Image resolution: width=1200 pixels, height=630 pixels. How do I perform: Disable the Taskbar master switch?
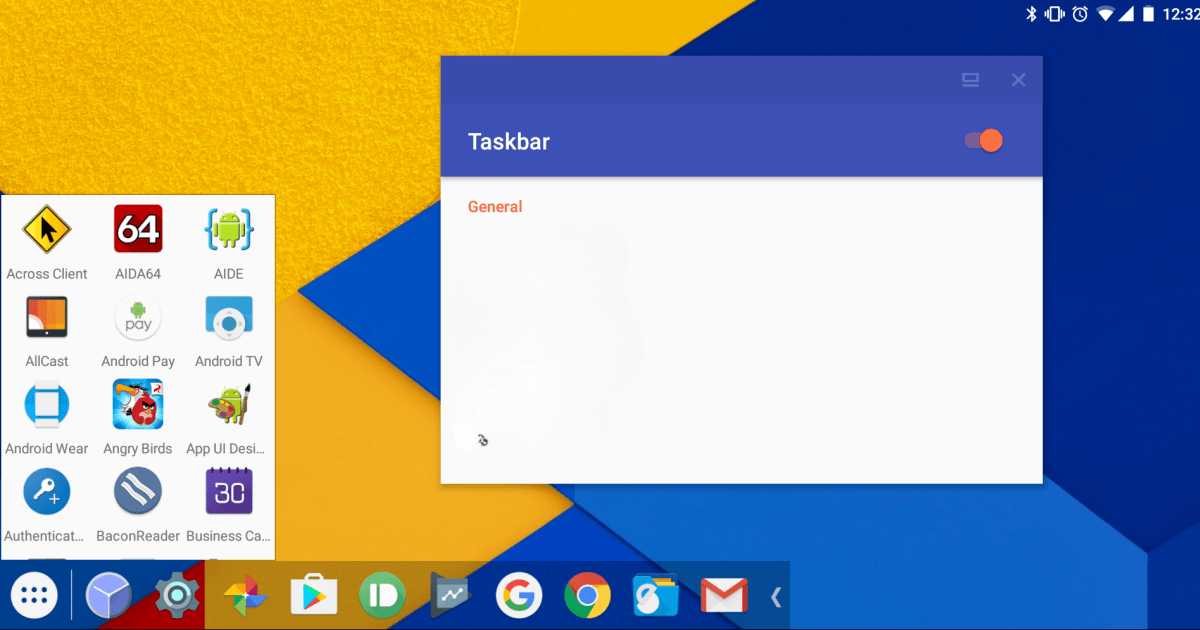(982, 140)
